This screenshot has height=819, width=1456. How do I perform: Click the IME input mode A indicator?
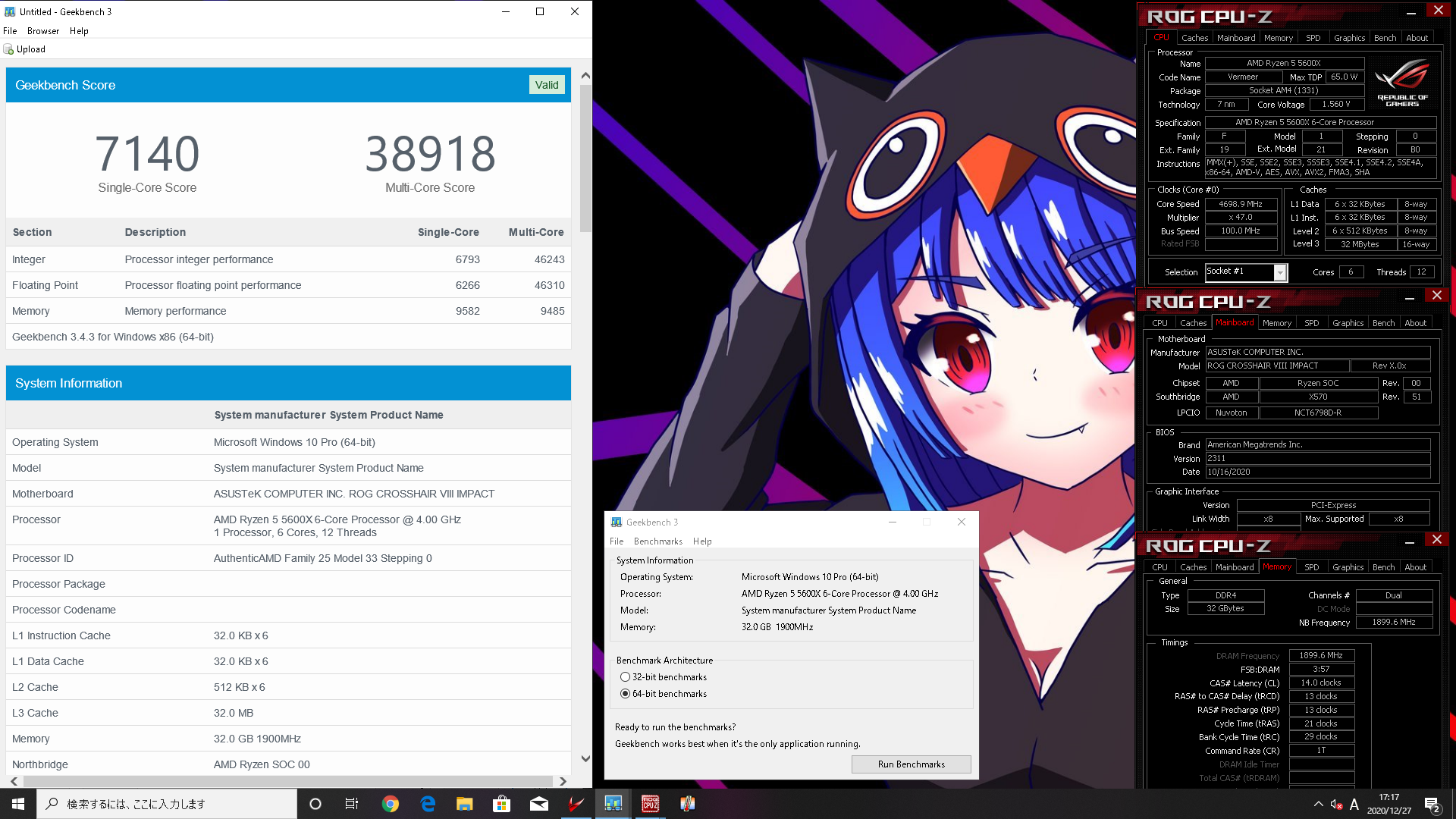(x=1354, y=804)
